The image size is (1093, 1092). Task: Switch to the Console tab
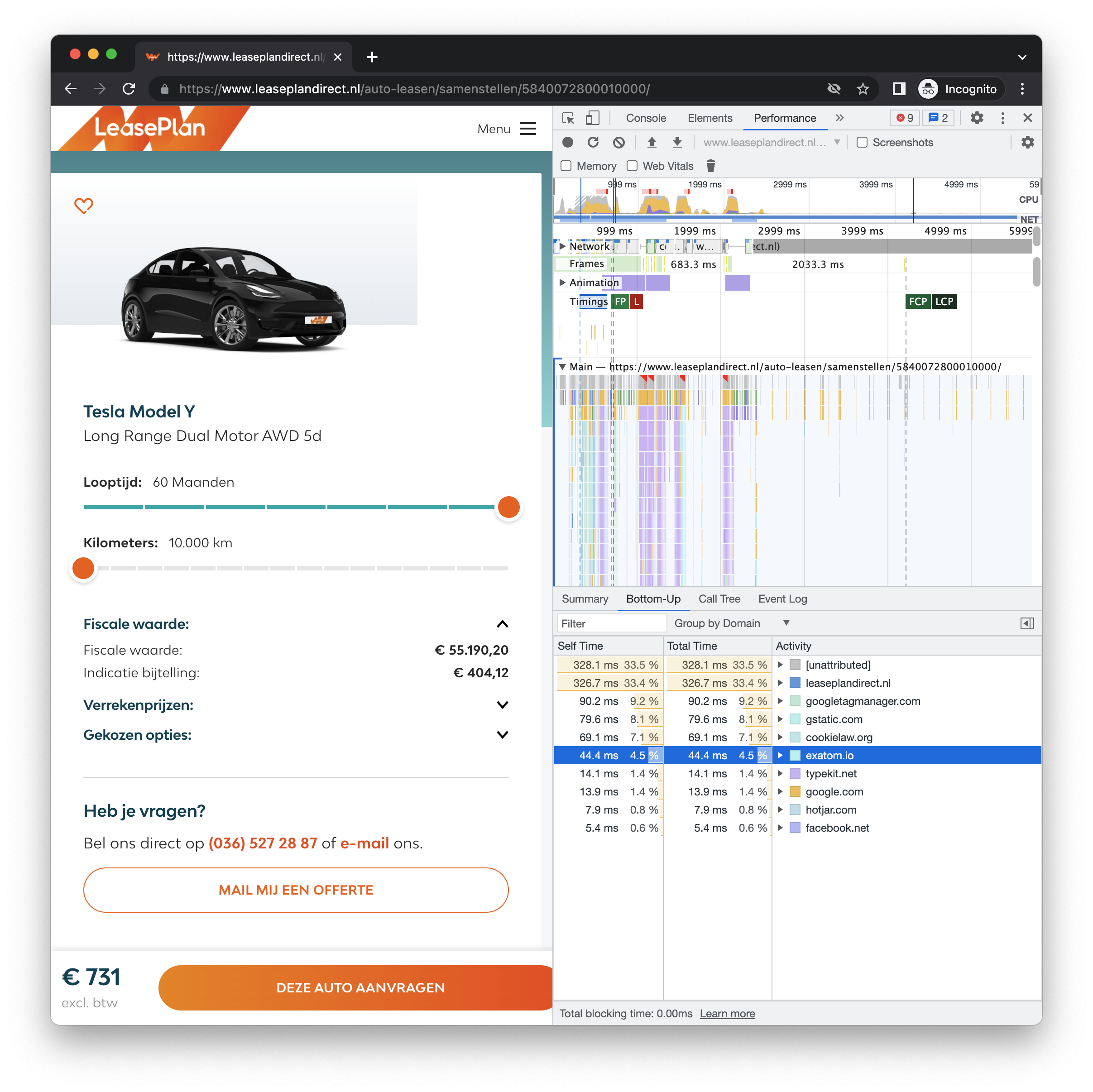click(646, 118)
